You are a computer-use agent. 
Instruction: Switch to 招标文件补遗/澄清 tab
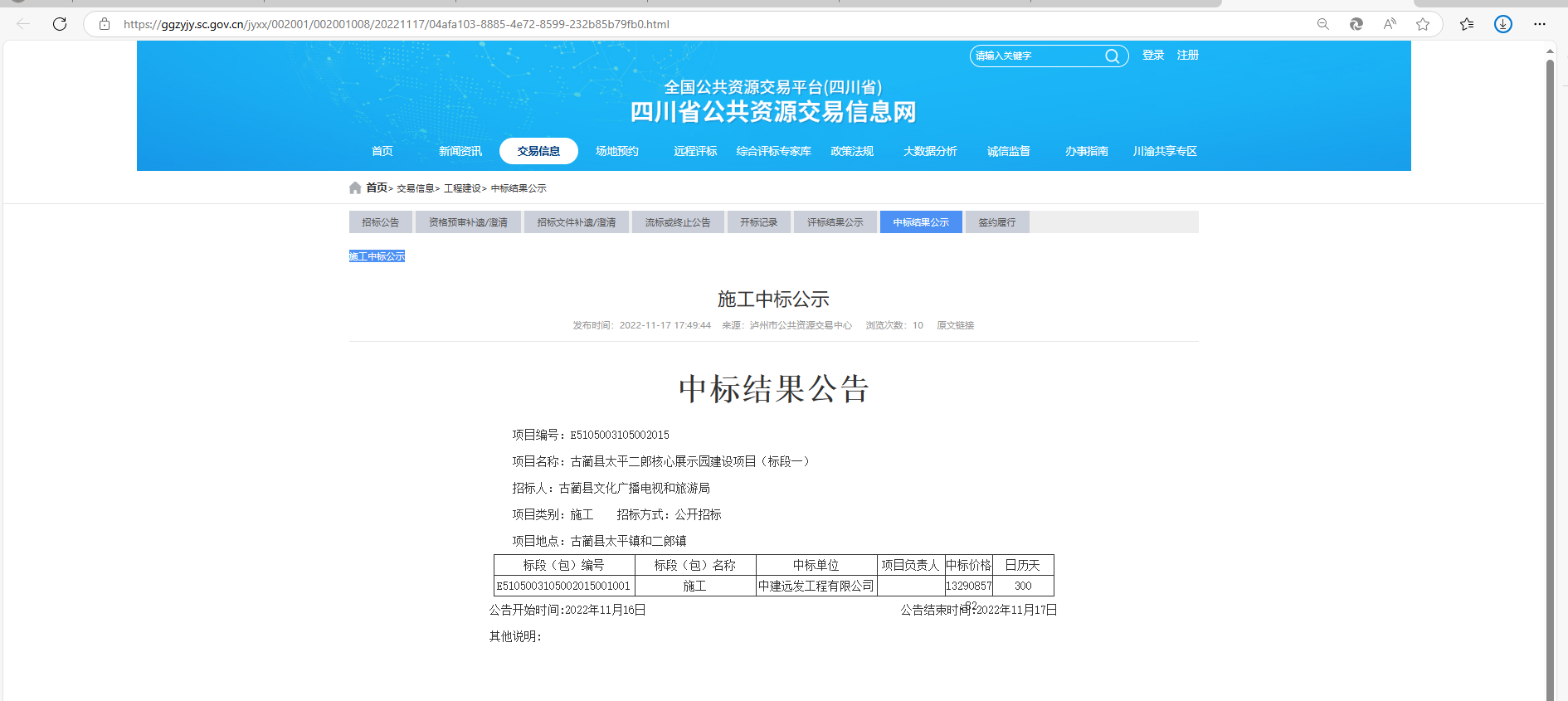(577, 222)
